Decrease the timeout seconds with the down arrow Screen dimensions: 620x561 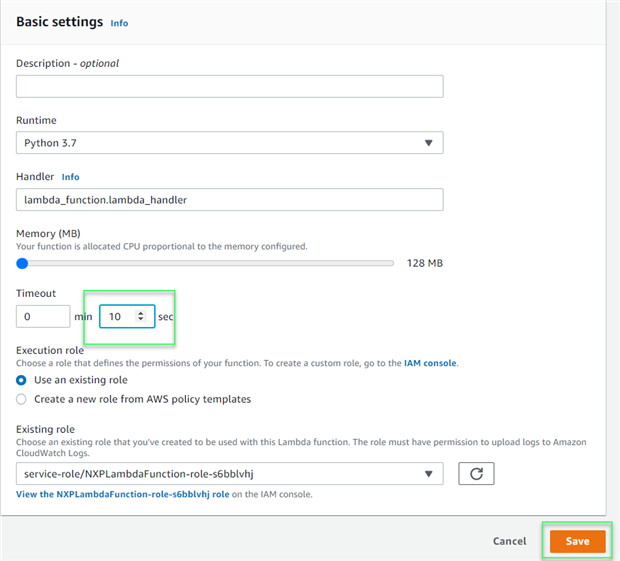pos(141,320)
